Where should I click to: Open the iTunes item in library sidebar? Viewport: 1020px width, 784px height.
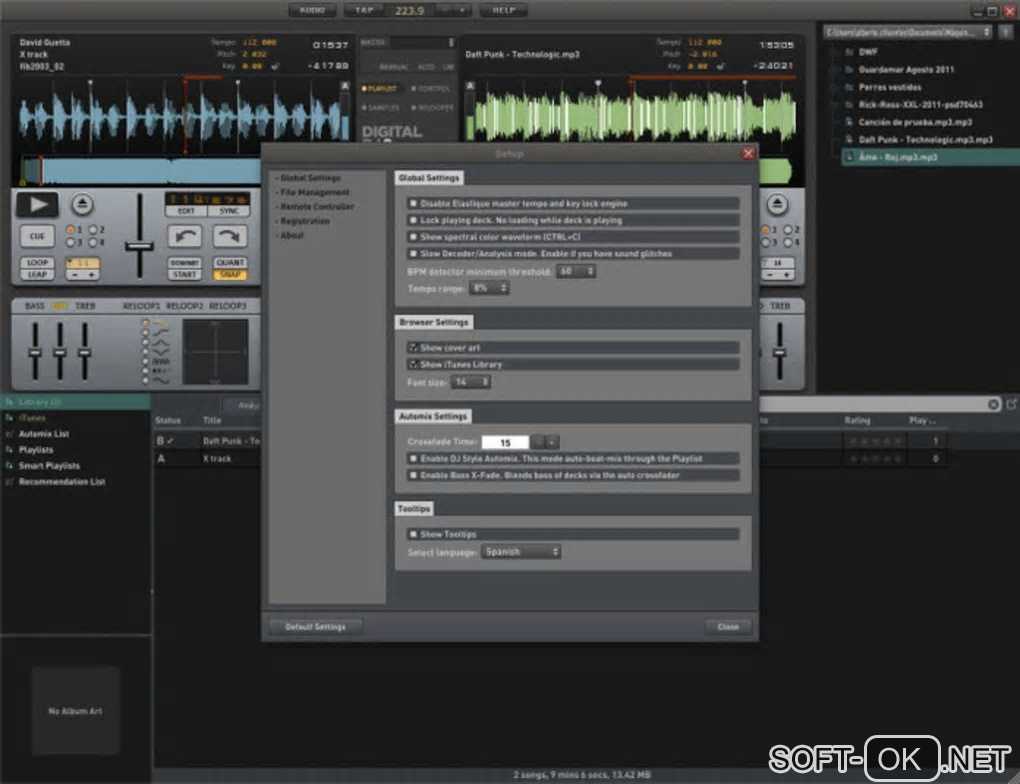[32, 418]
